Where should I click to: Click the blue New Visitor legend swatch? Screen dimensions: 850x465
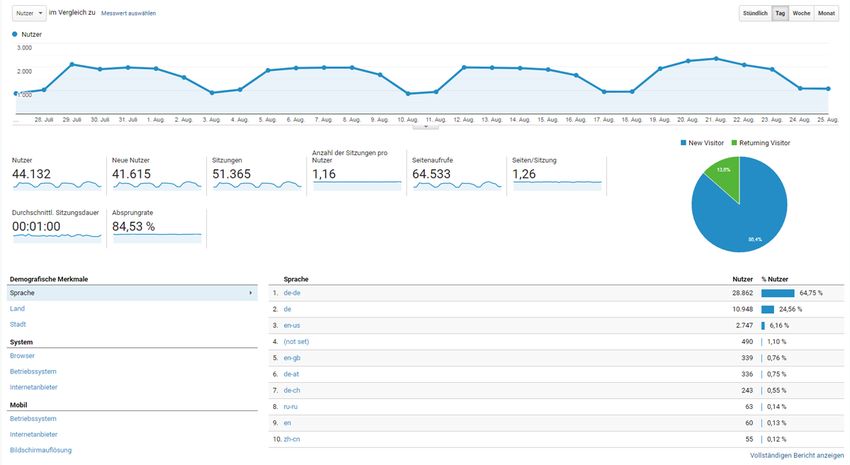click(683, 143)
